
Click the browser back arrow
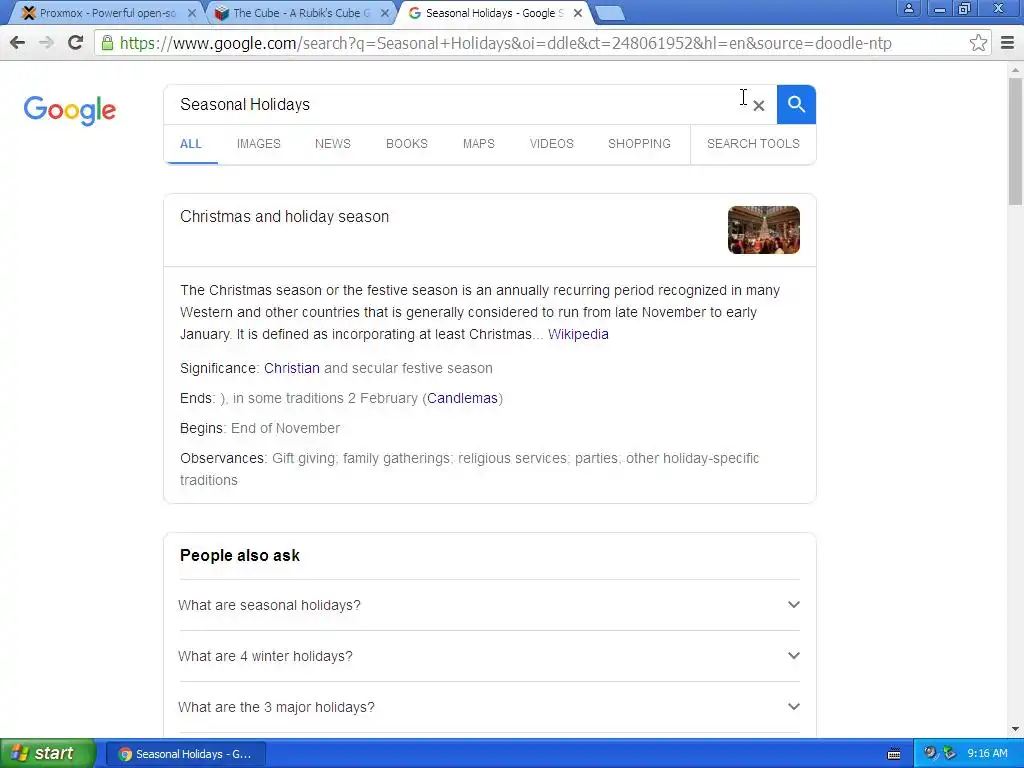point(18,43)
